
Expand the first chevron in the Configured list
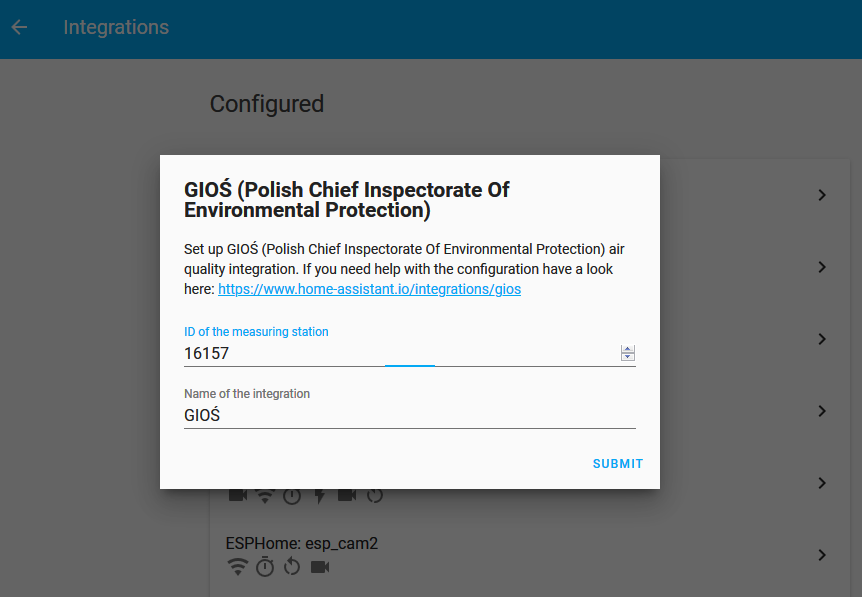(822, 195)
